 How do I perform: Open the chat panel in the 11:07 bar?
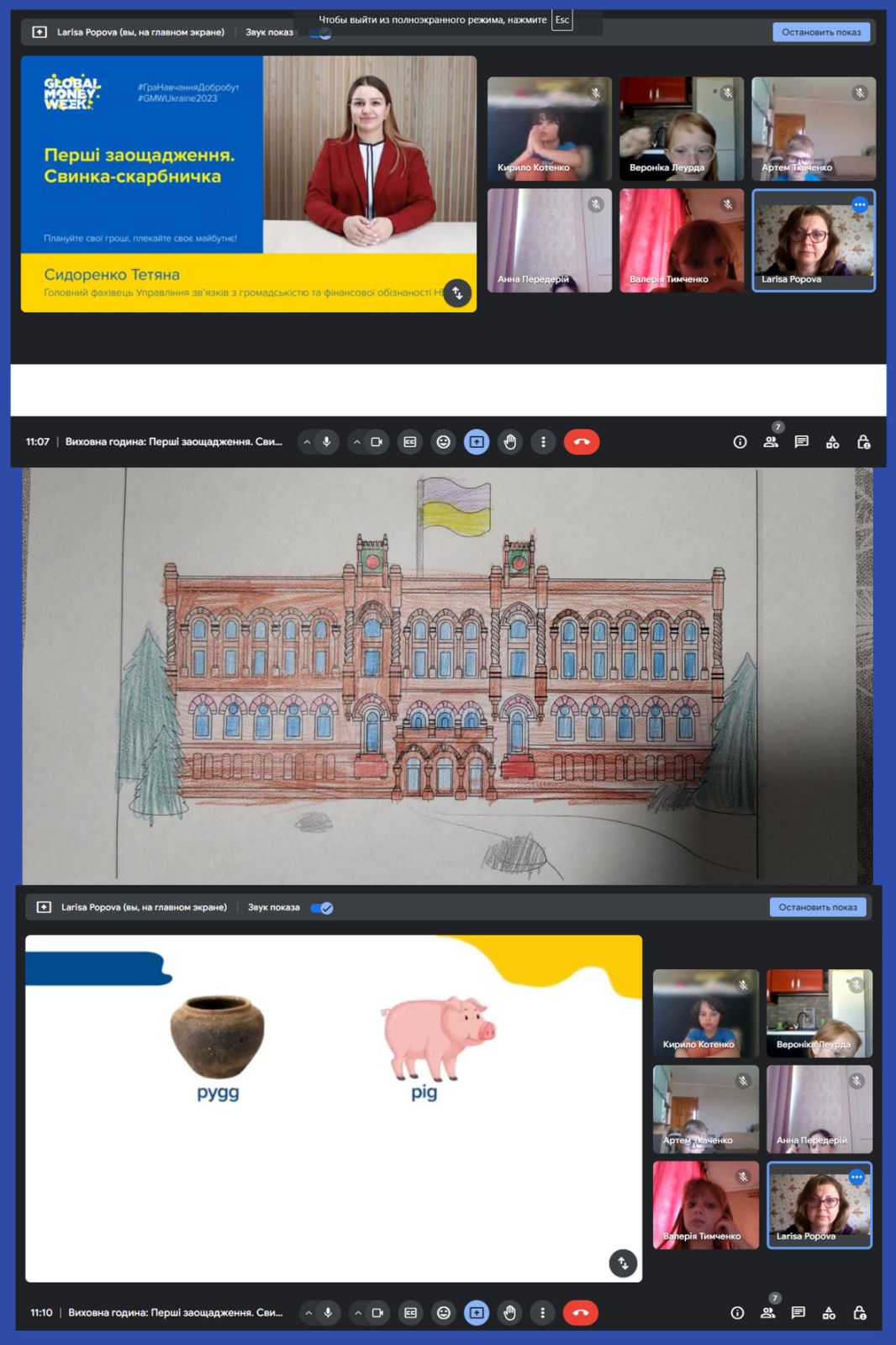[801, 442]
